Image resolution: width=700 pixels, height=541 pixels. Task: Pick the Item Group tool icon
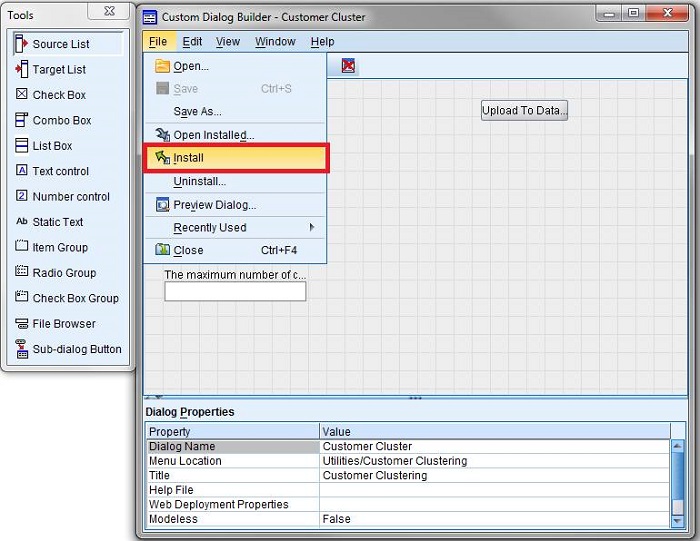pyautogui.click(x=21, y=246)
